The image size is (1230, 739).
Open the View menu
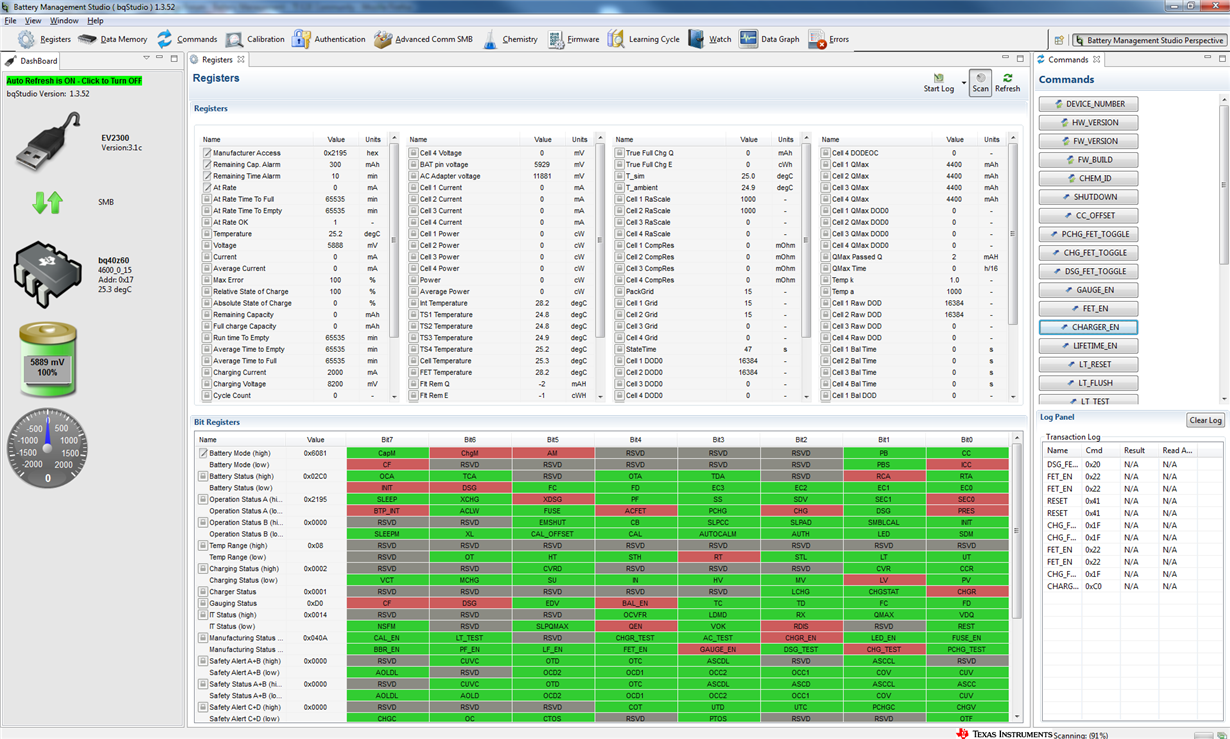[x=33, y=21]
